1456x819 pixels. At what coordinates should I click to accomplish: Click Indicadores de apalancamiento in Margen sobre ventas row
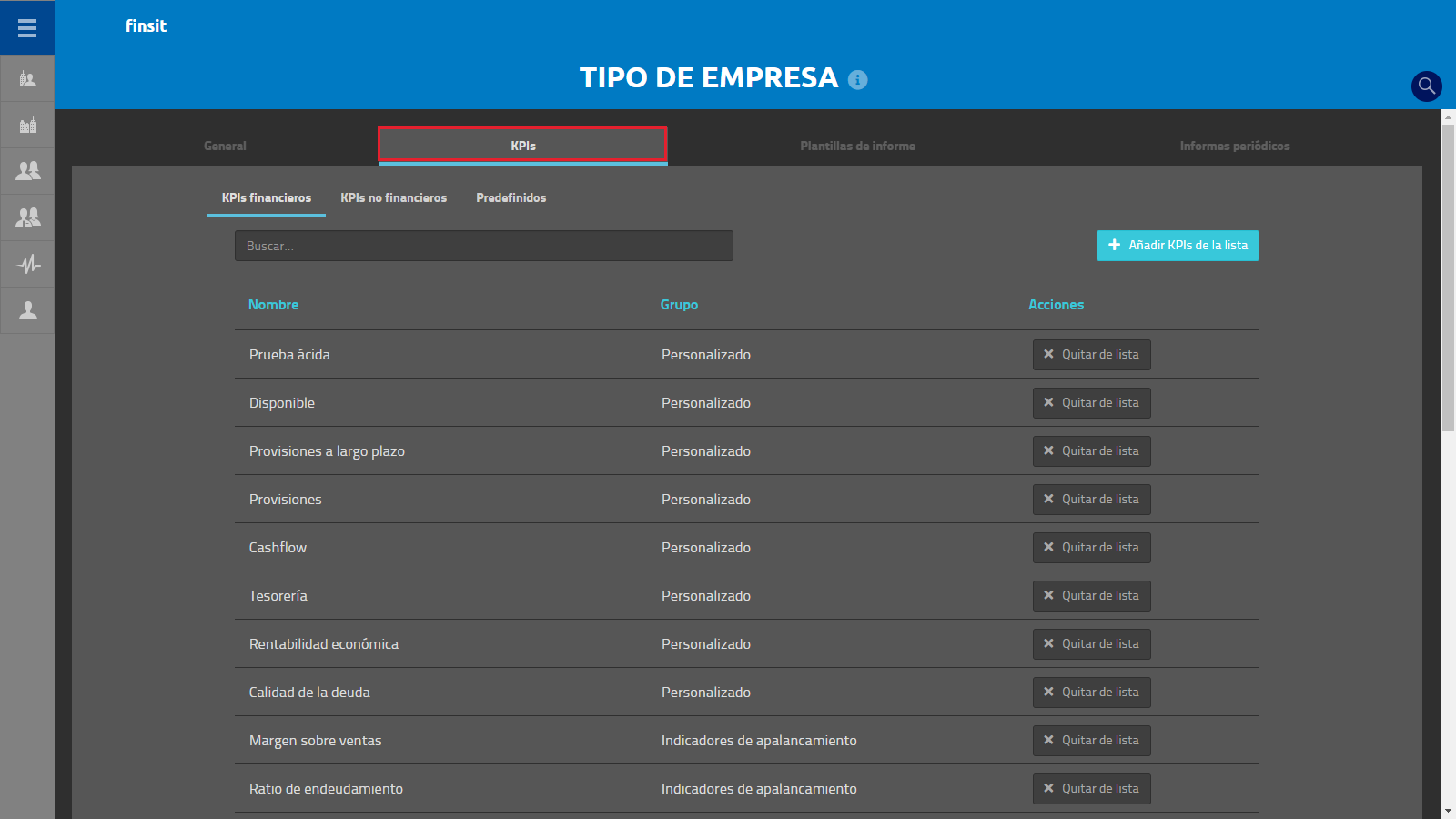point(759,741)
